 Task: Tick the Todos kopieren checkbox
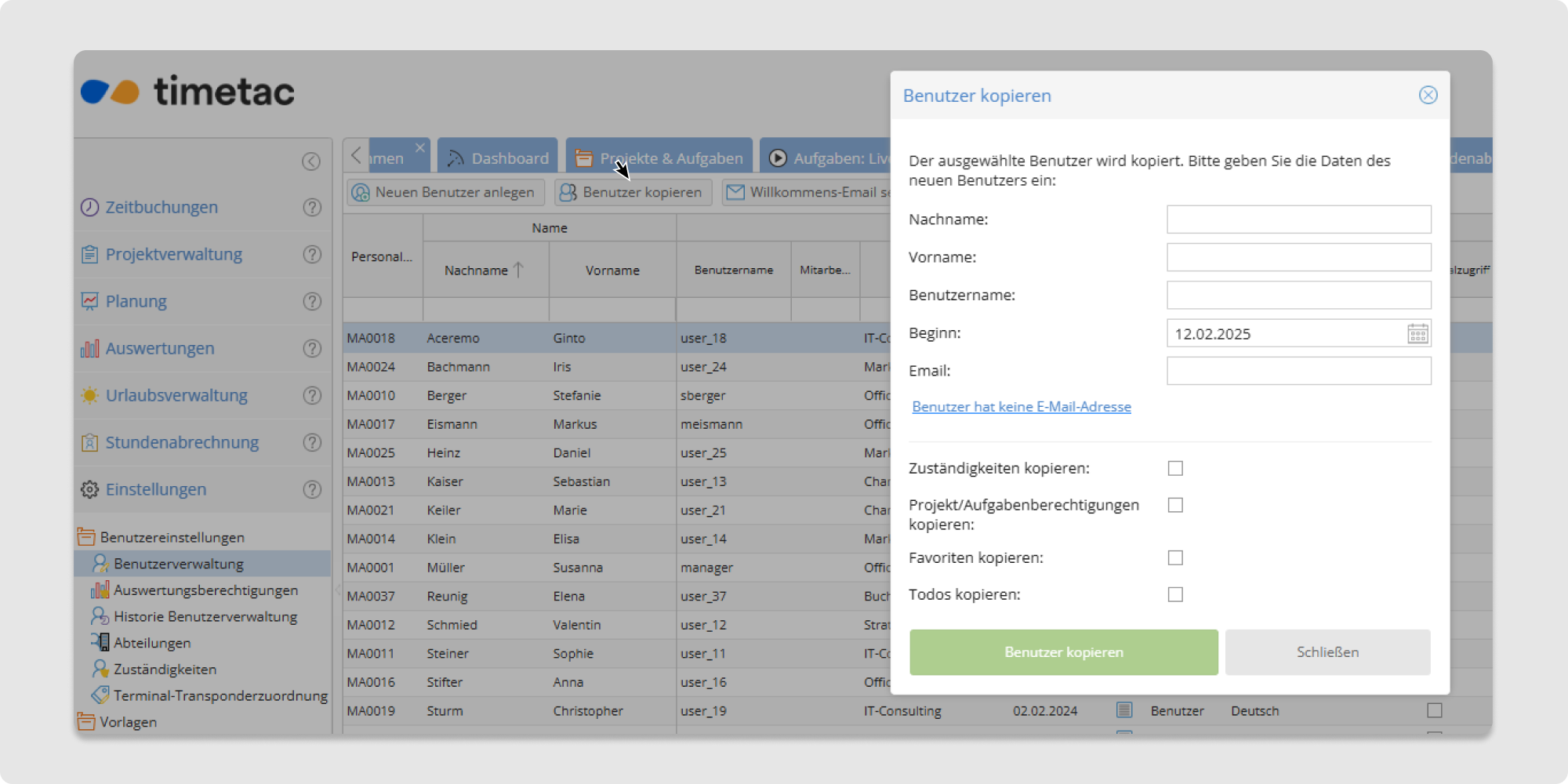1175,595
